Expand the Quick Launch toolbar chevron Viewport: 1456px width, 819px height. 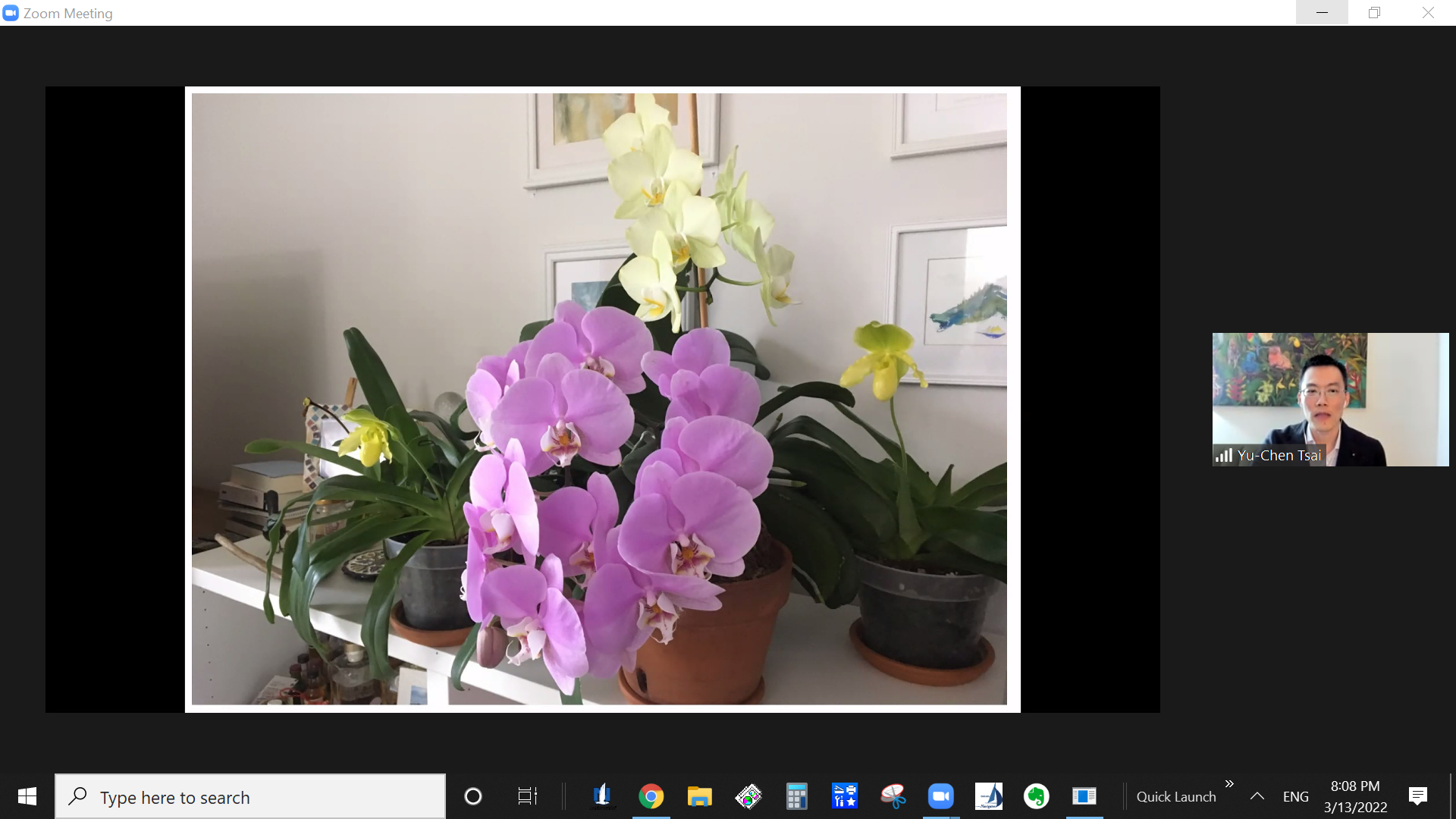(x=1229, y=784)
